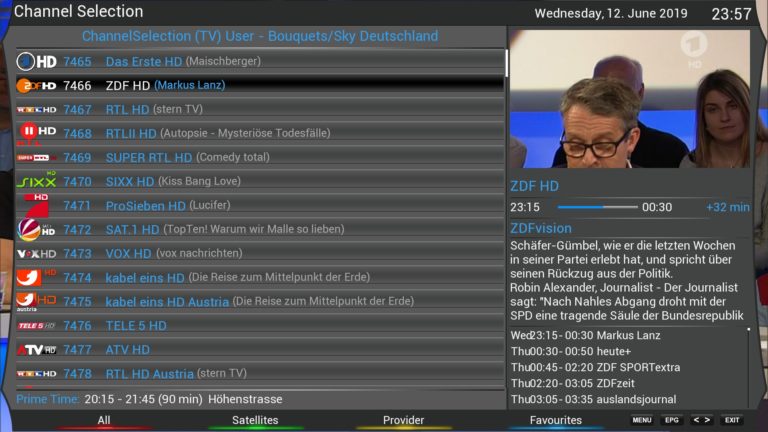Viewport: 768px width, 432px height.
Task: Select channel TELE 5 HD
Action: (x=260, y=325)
